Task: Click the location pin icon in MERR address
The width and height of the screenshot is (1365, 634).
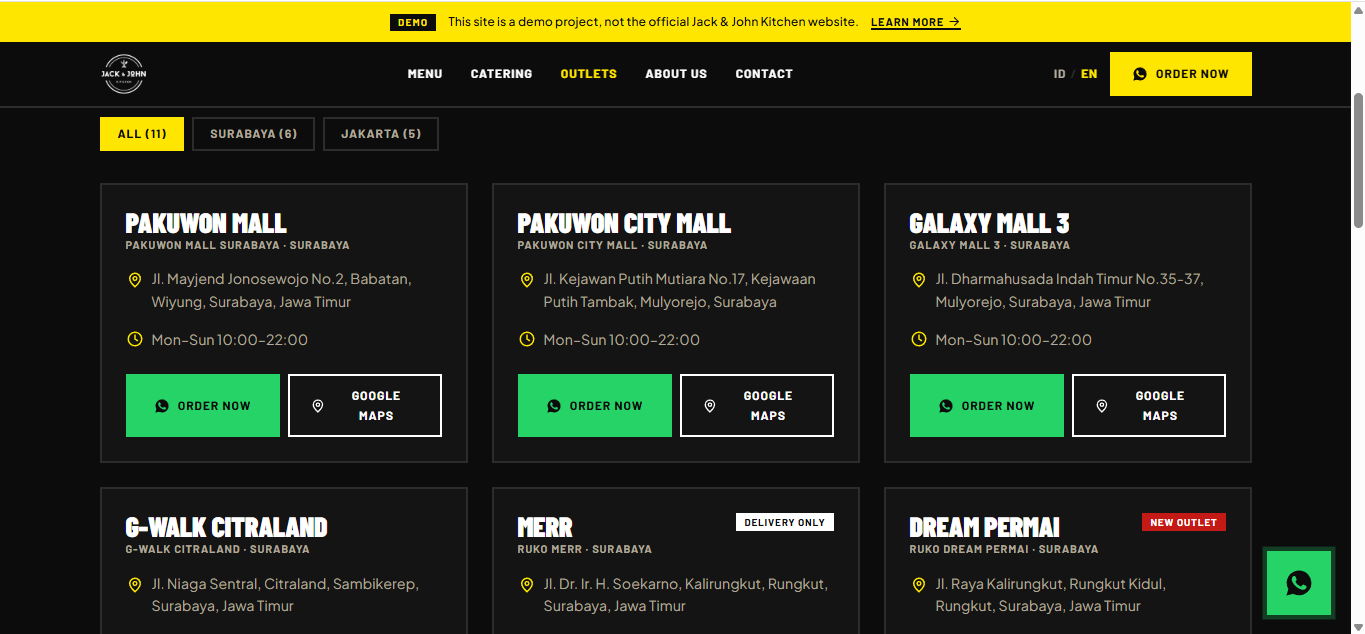Action: pyautogui.click(x=527, y=584)
